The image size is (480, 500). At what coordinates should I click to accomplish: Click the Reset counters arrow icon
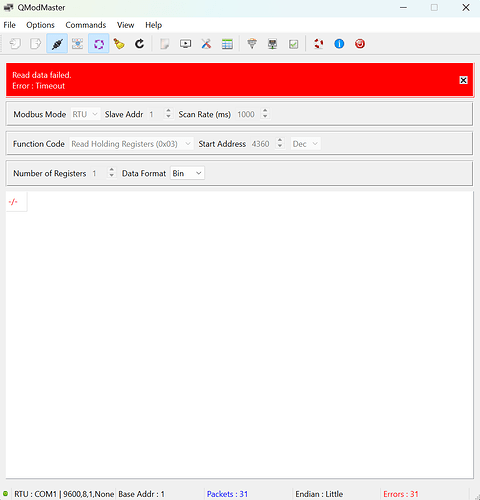tap(139, 44)
